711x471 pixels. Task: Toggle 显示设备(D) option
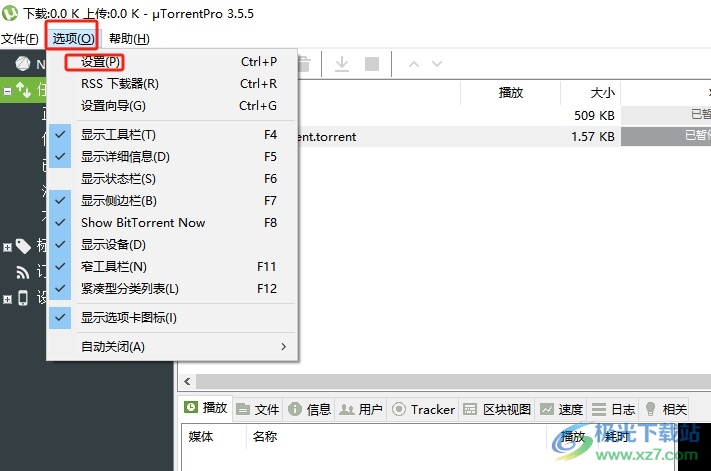click(173, 245)
